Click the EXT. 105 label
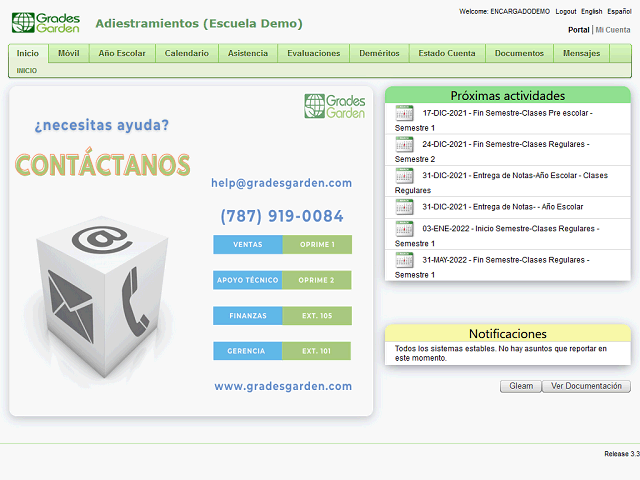 pos(317,316)
